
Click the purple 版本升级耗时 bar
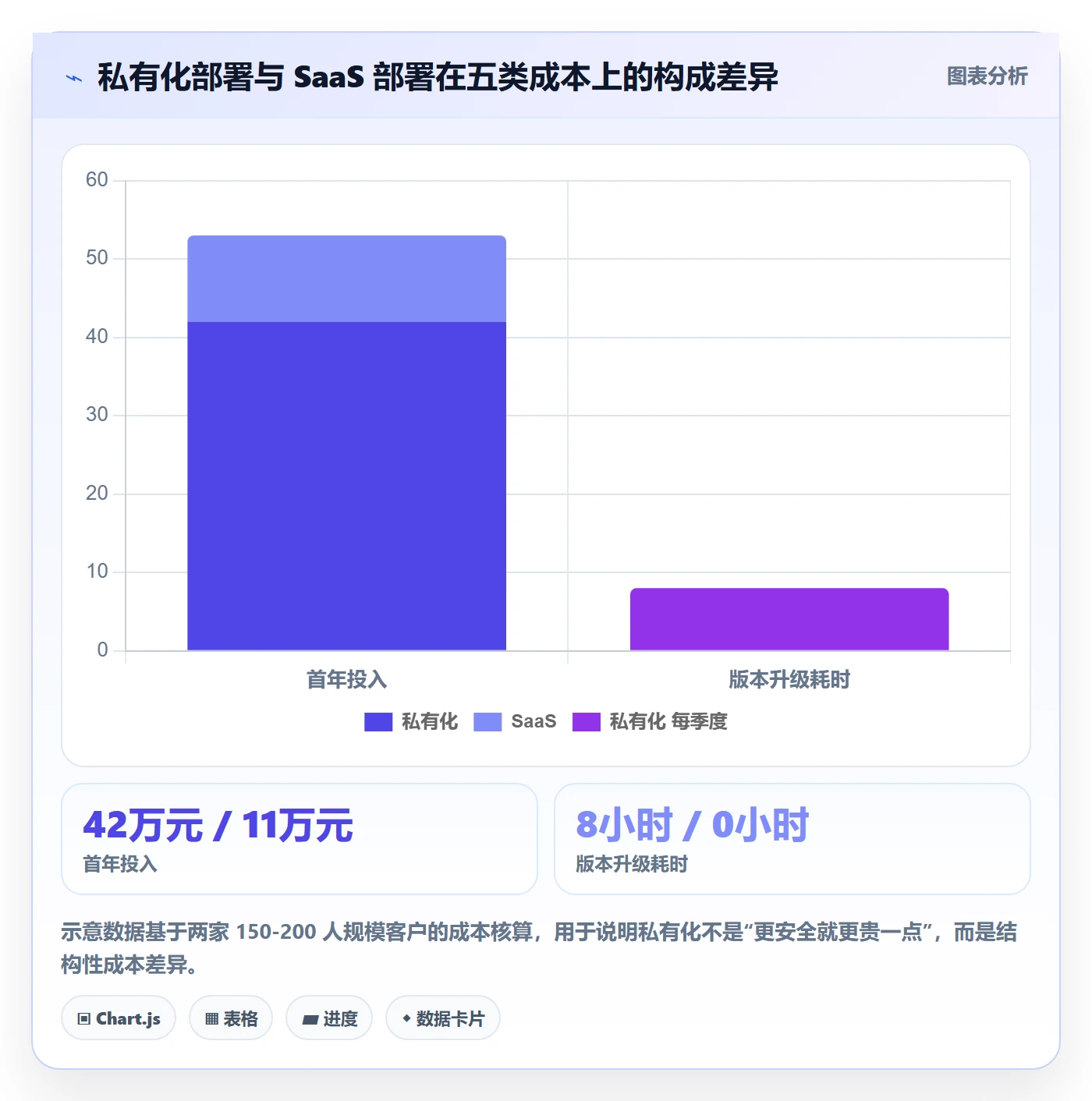click(x=789, y=619)
